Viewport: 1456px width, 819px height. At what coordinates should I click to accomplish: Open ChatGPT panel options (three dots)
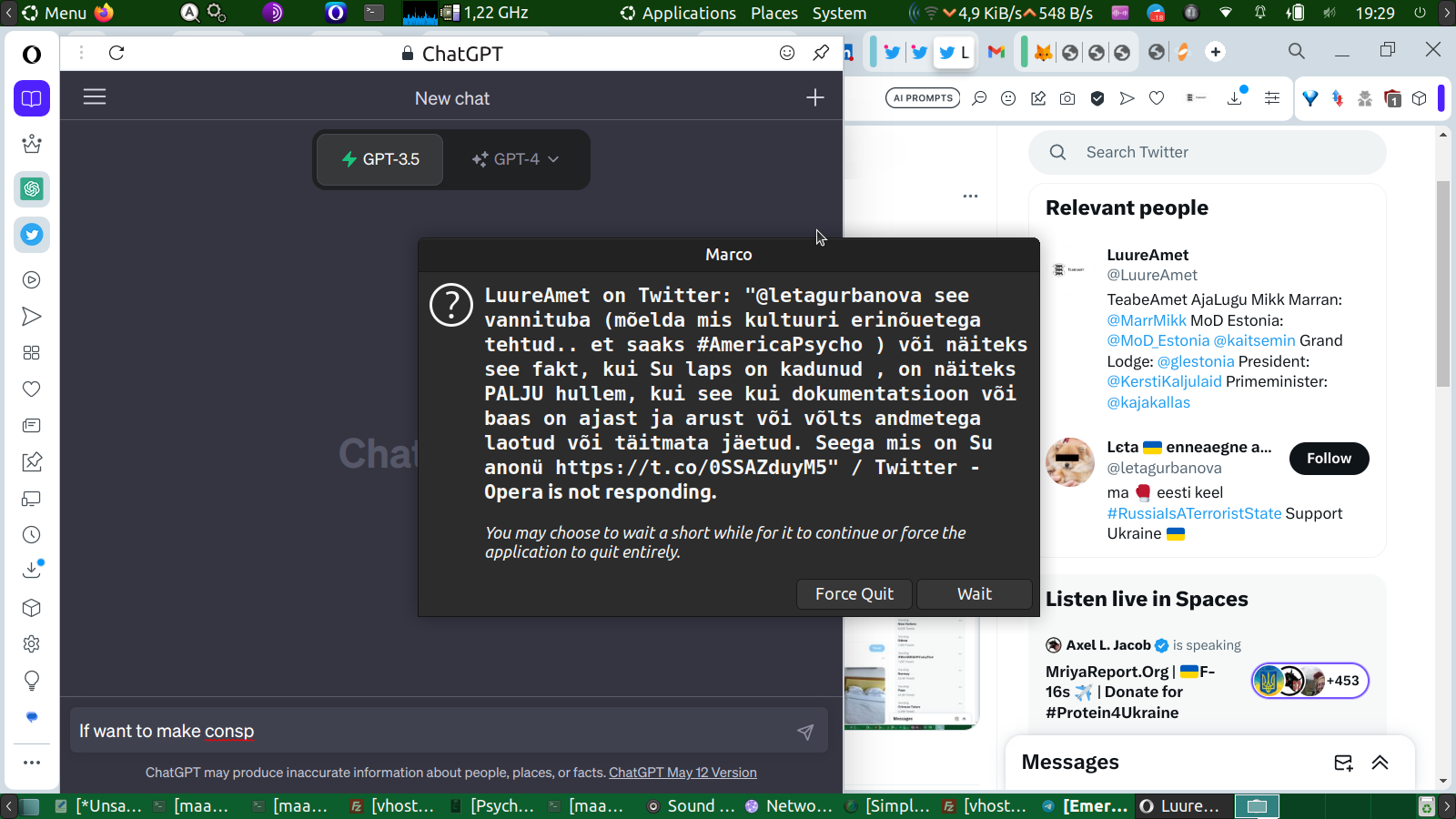tap(81, 53)
